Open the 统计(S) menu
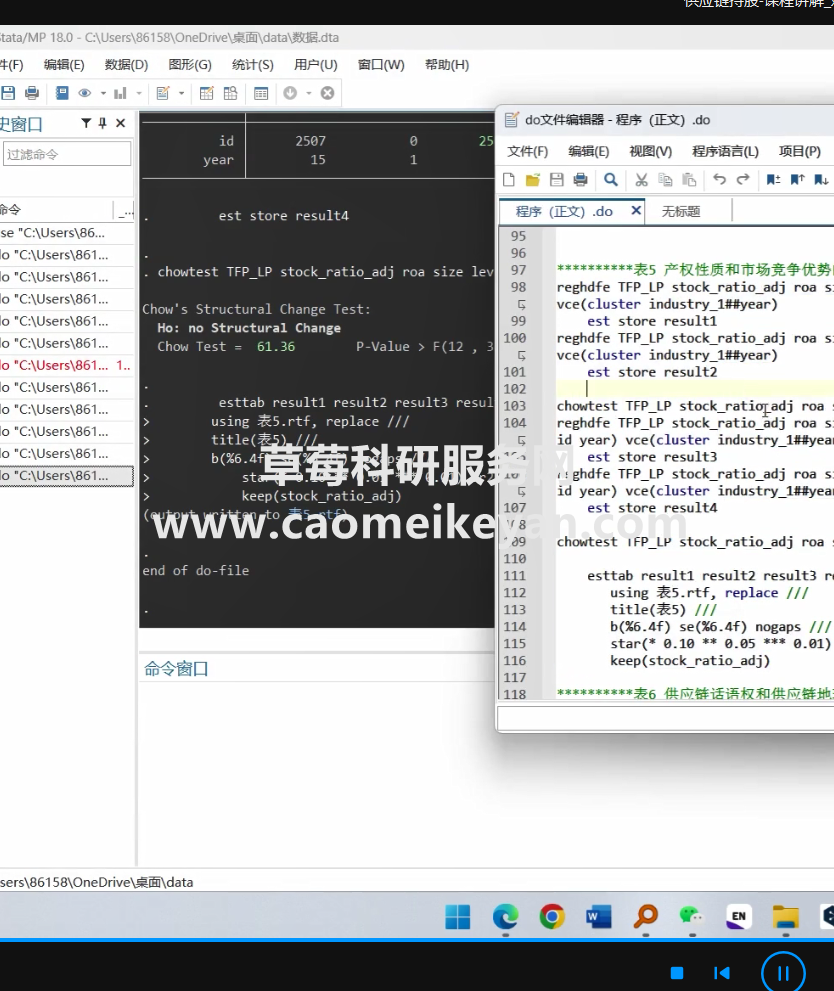 click(x=253, y=64)
